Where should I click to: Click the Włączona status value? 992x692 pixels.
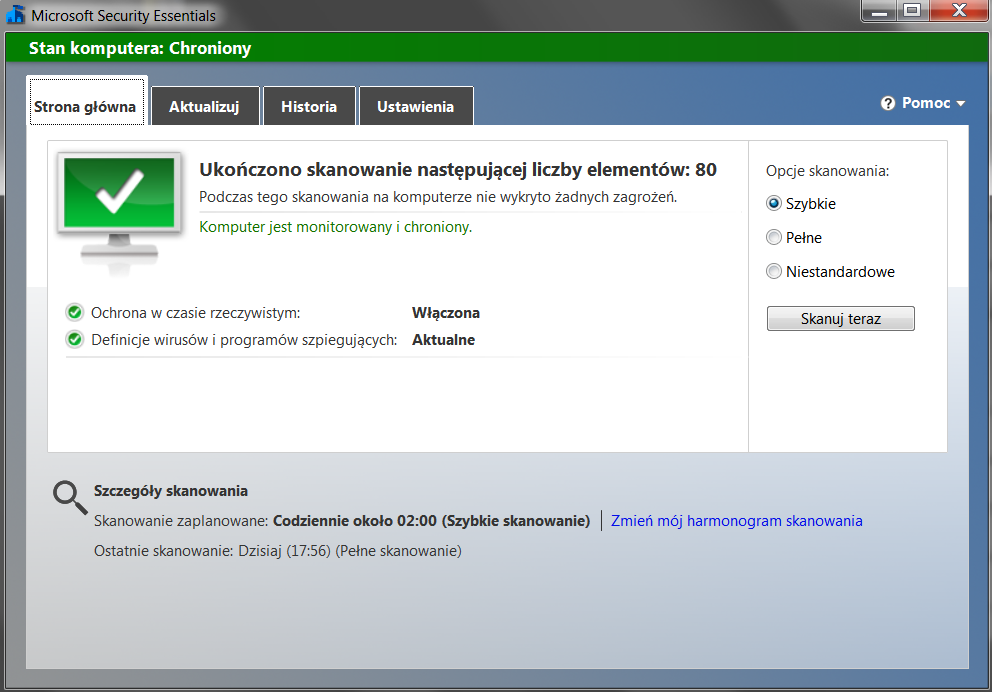point(446,313)
